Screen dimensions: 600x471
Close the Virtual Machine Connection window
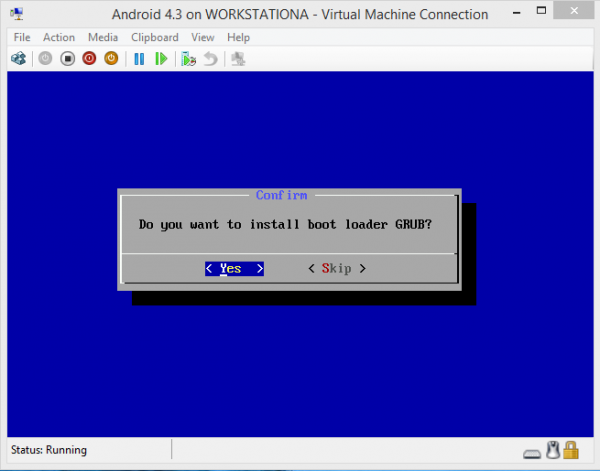(574, 11)
